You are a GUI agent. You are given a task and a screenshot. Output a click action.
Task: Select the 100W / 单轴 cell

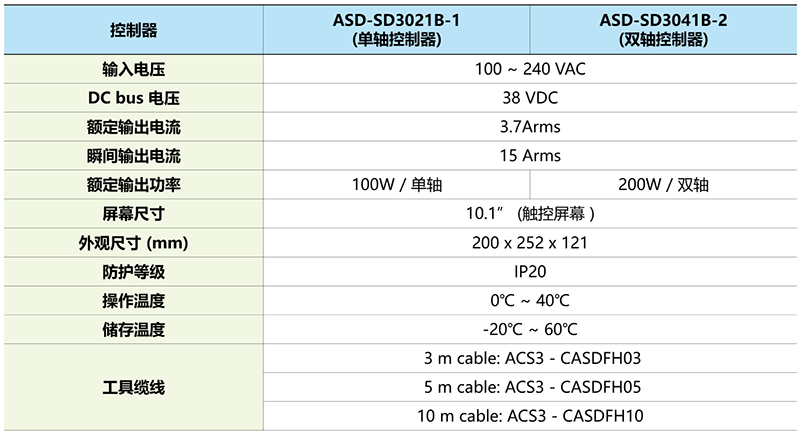click(398, 185)
